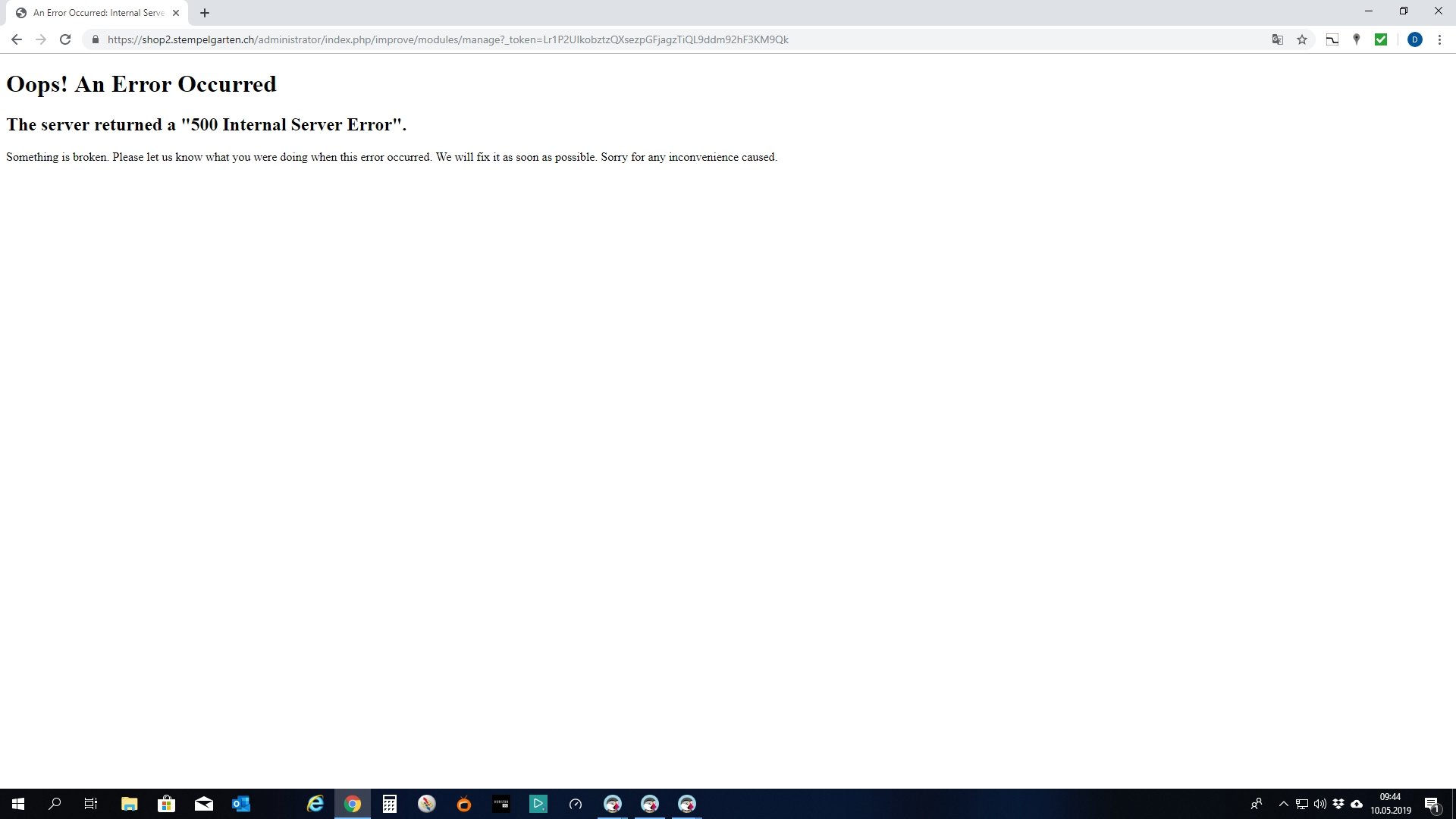The width and height of the screenshot is (1456, 819).
Task: Click the green checkmark extension icon
Action: point(1381,39)
